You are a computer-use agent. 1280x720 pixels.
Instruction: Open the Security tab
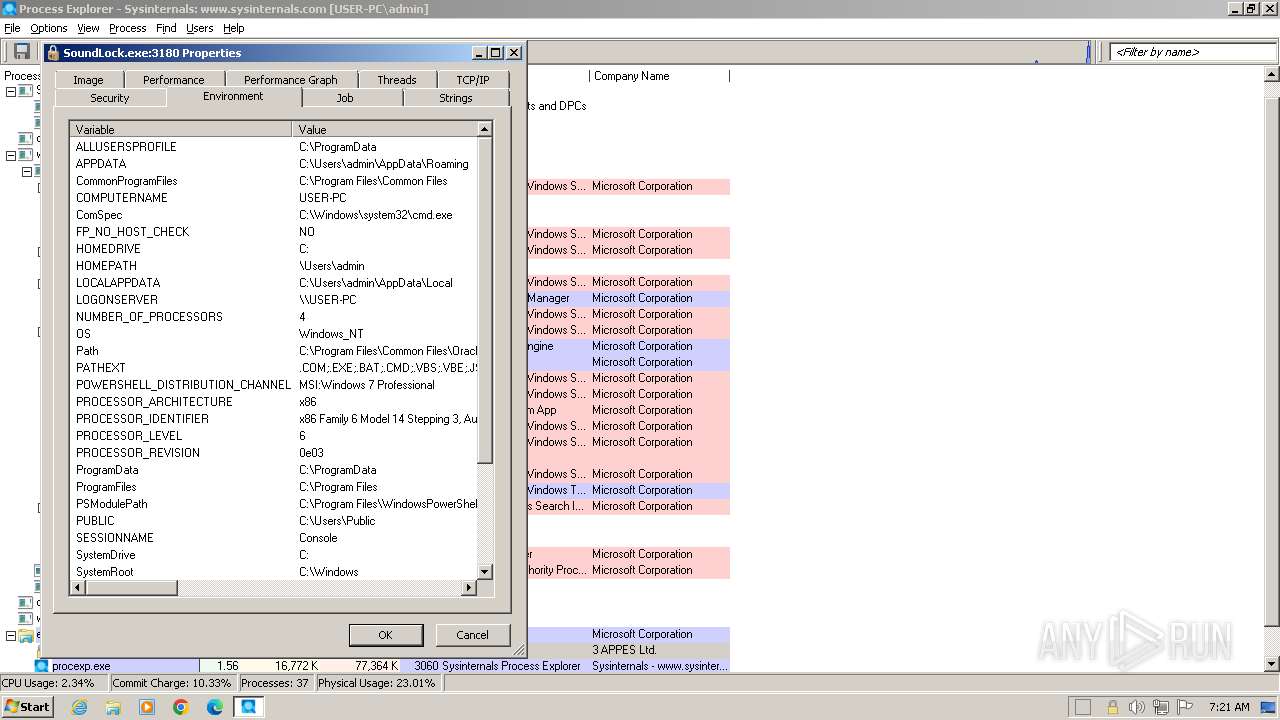pyautogui.click(x=110, y=98)
